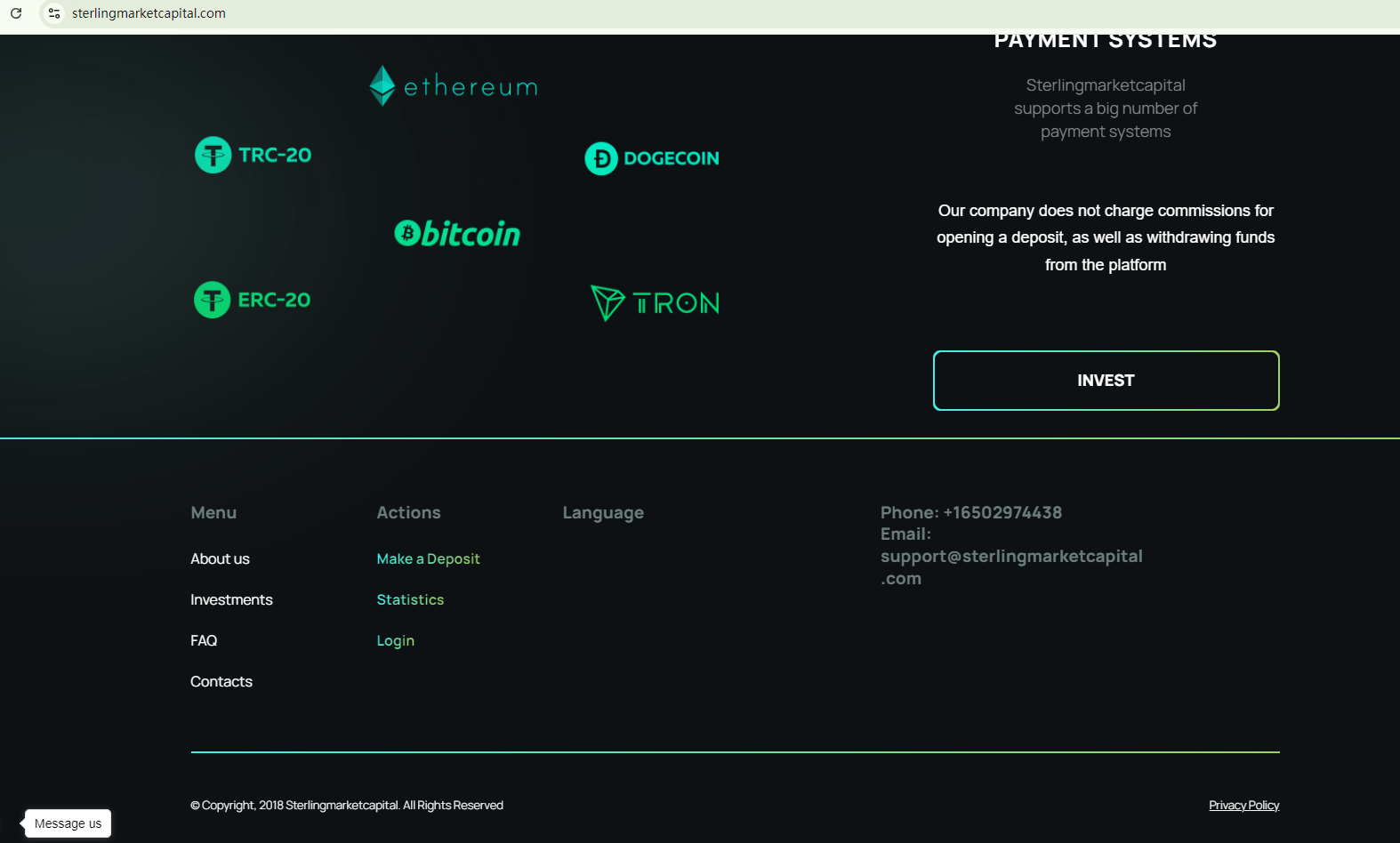This screenshot has width=1400, height=843.
Task: View the Statistics link
Action: point(410,599)
